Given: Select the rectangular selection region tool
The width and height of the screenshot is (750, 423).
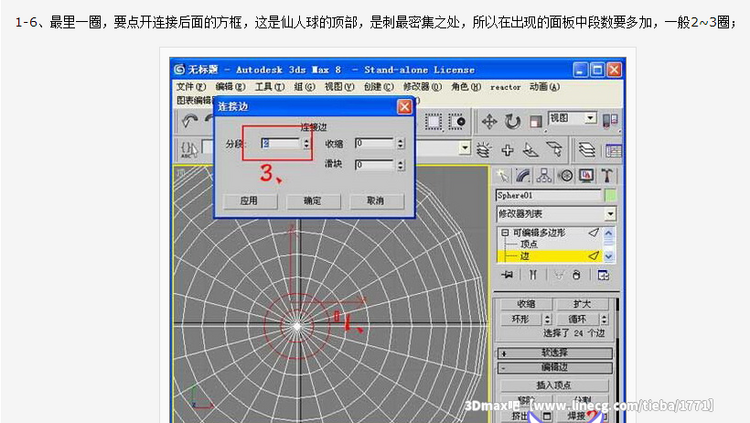Looking at the screenshot, I should coord(434,122).
